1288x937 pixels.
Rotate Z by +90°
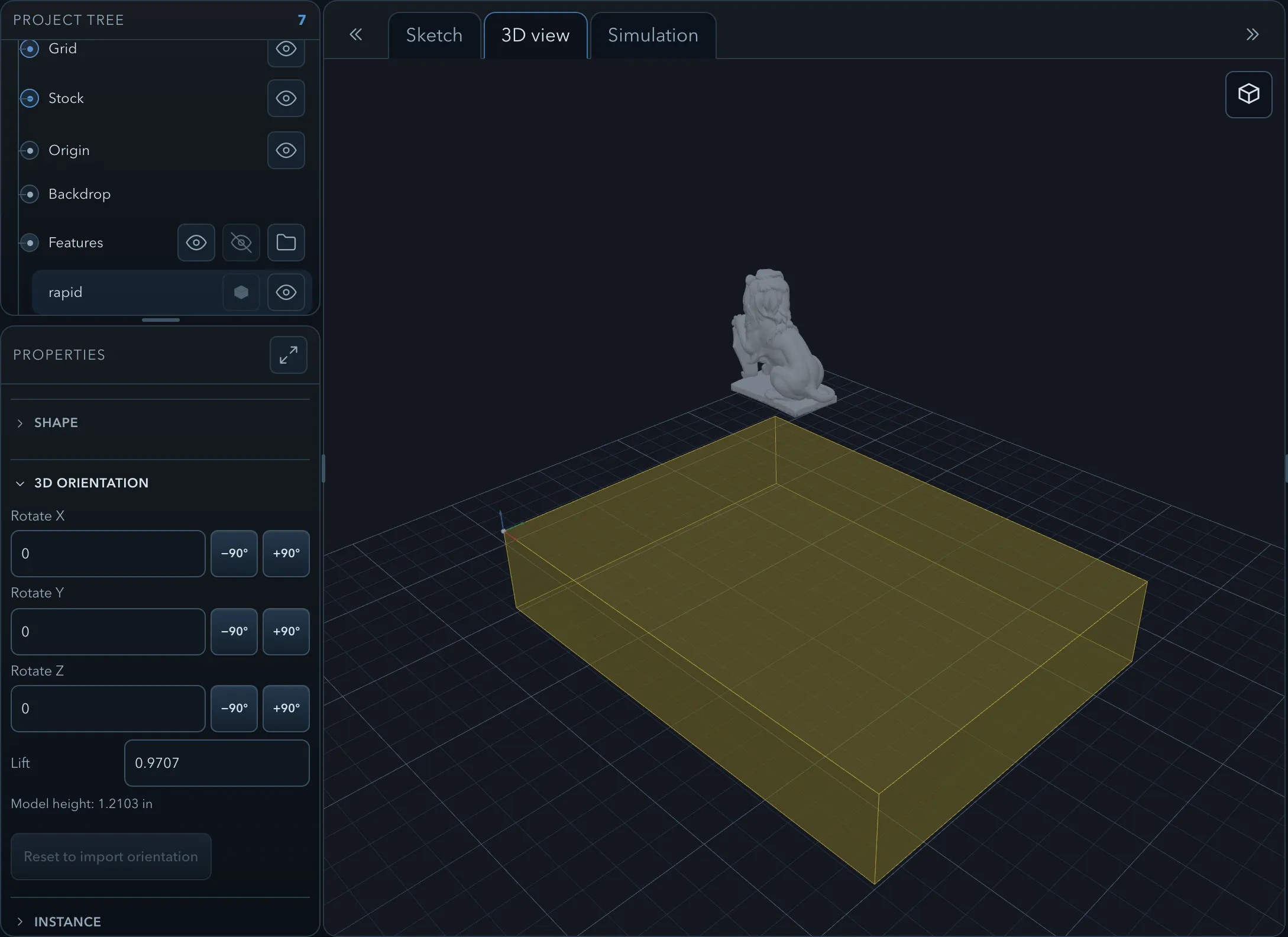286,709
